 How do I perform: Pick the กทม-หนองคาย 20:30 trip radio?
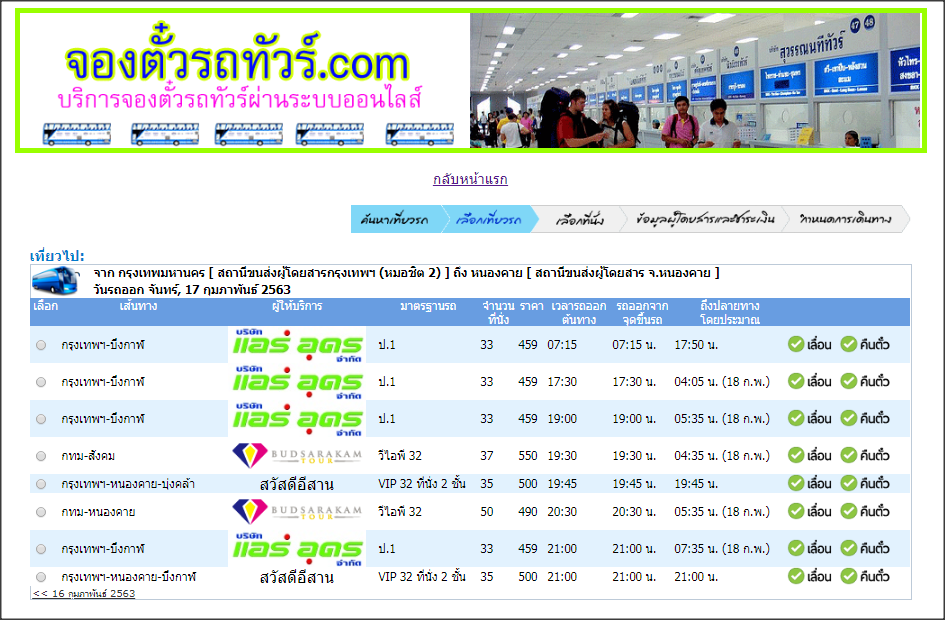tap(41, 512)
